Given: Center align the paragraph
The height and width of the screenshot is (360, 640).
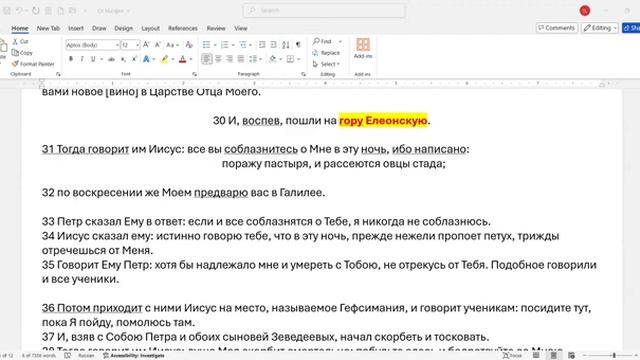Looking at the screenshot, I should tap(218, 59).
